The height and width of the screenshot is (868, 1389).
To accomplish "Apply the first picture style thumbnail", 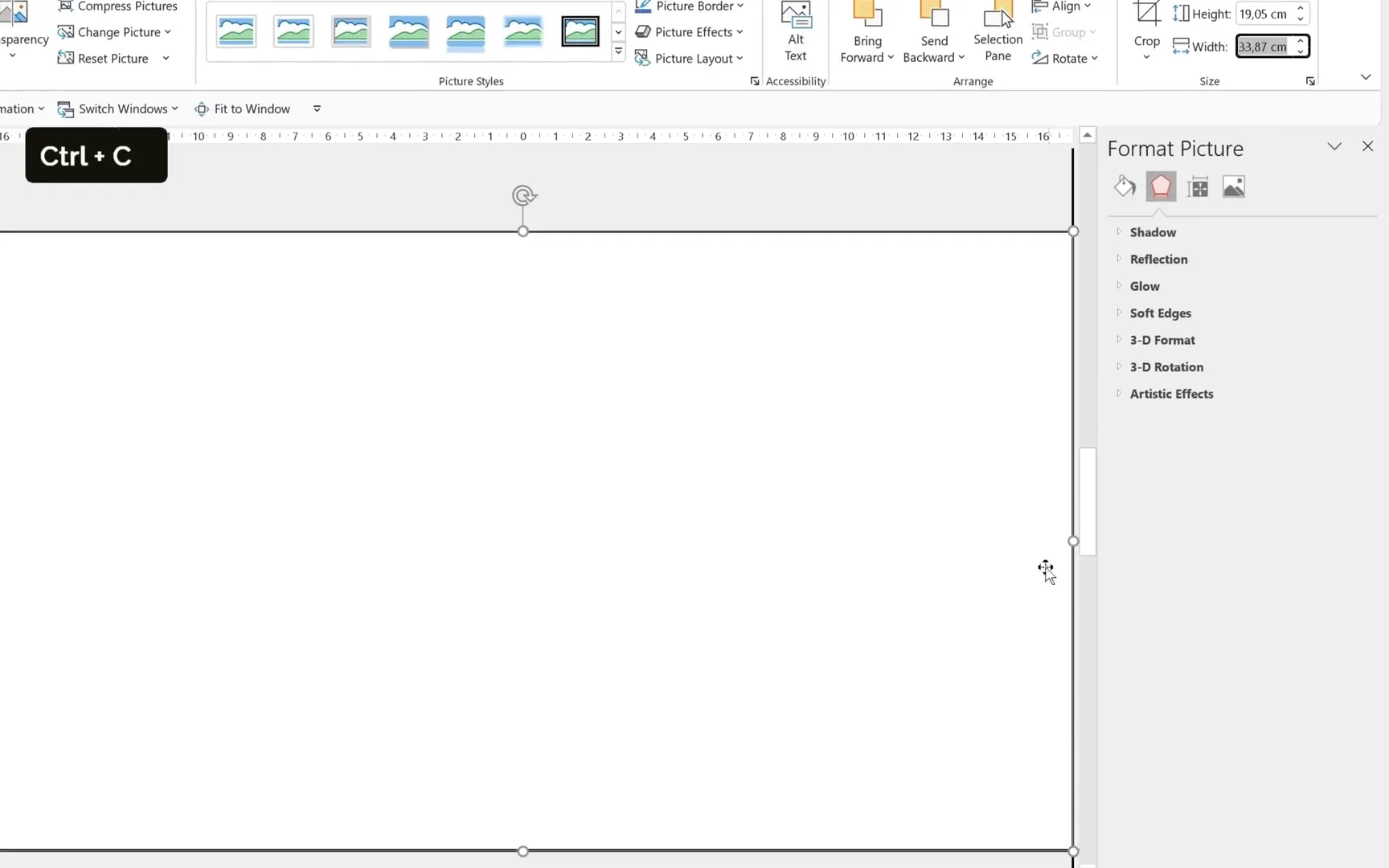I will 236,31.
